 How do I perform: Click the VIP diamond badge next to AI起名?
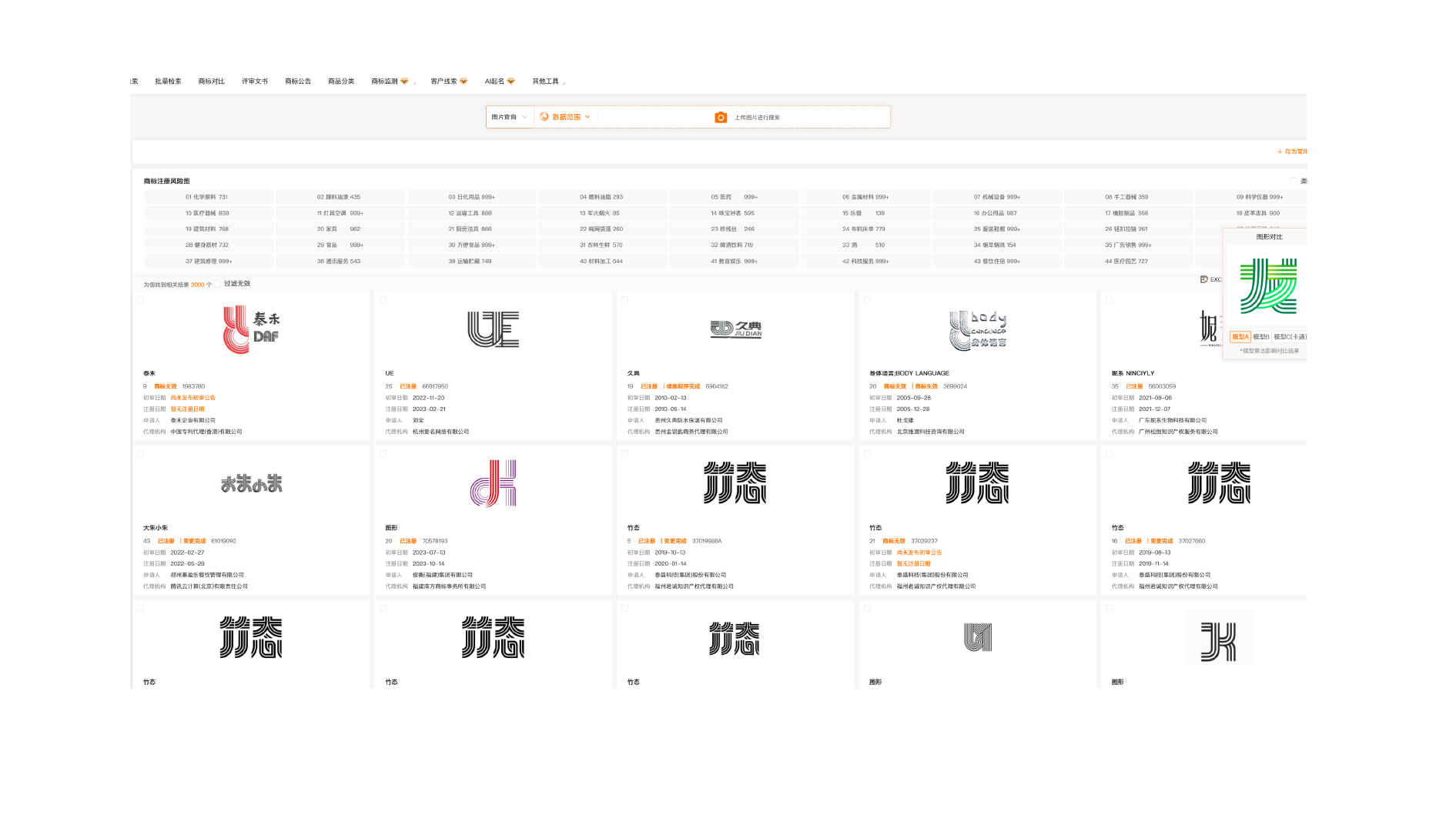click(x=510, y=82)
